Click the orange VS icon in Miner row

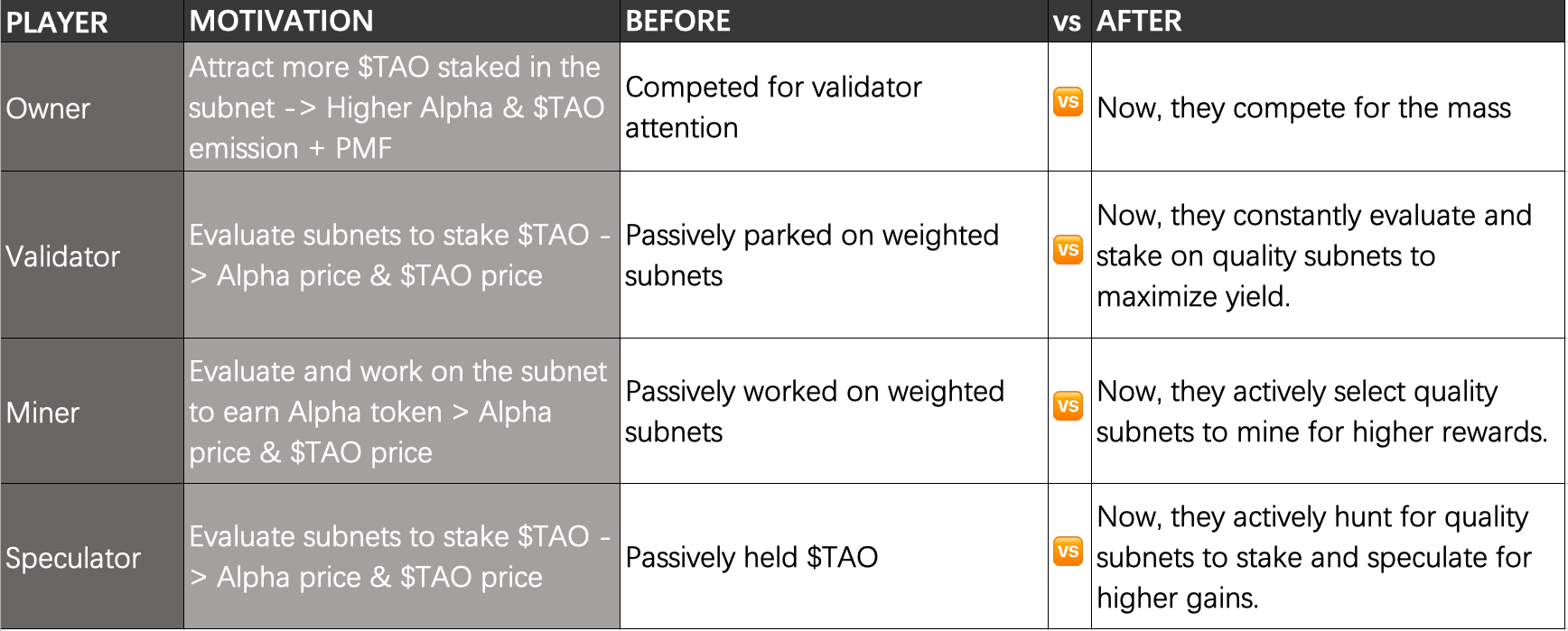tap(1068, 406)
